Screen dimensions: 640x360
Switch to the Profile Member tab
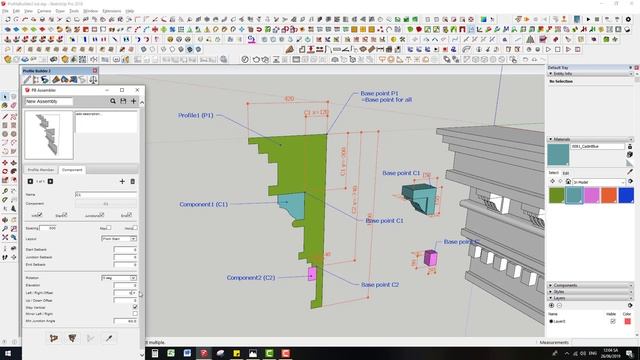(40, 170)
